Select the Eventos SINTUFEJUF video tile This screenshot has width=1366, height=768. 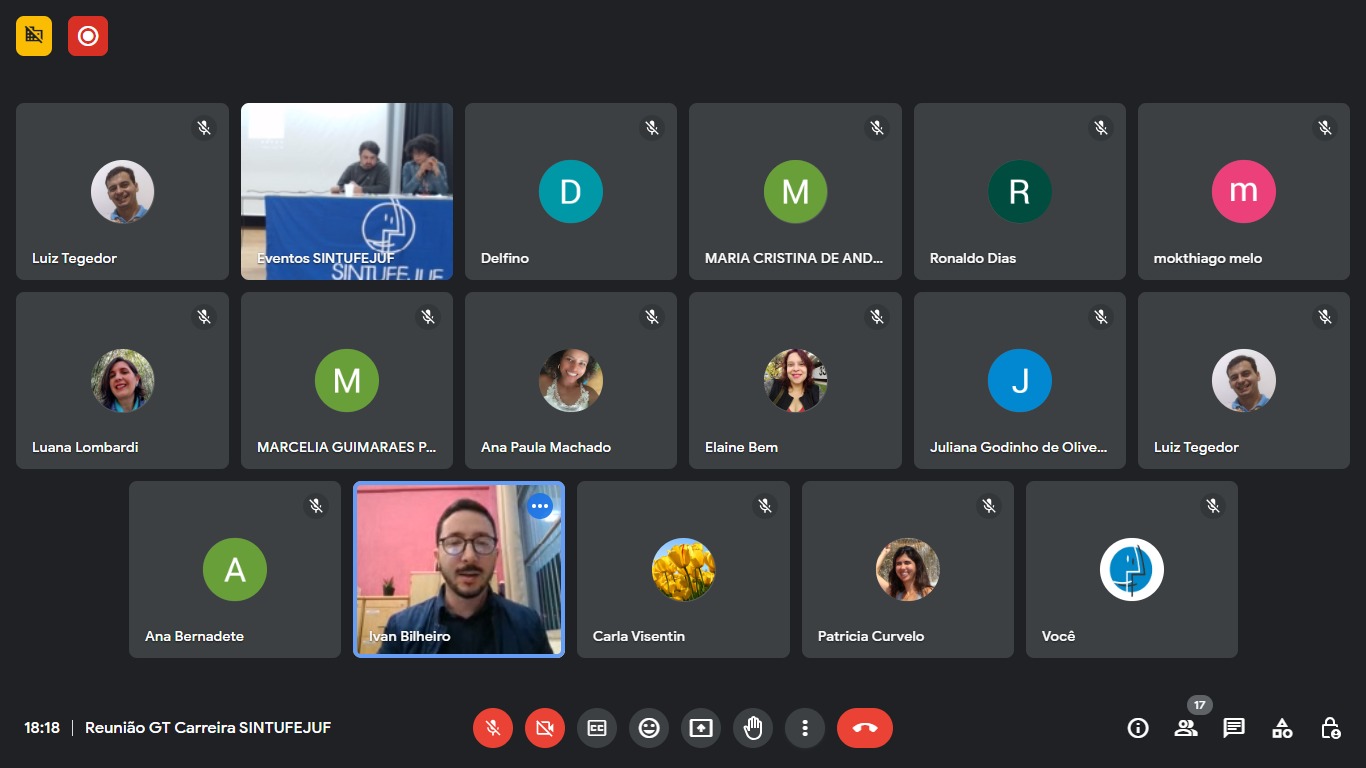tap(347, 191)
